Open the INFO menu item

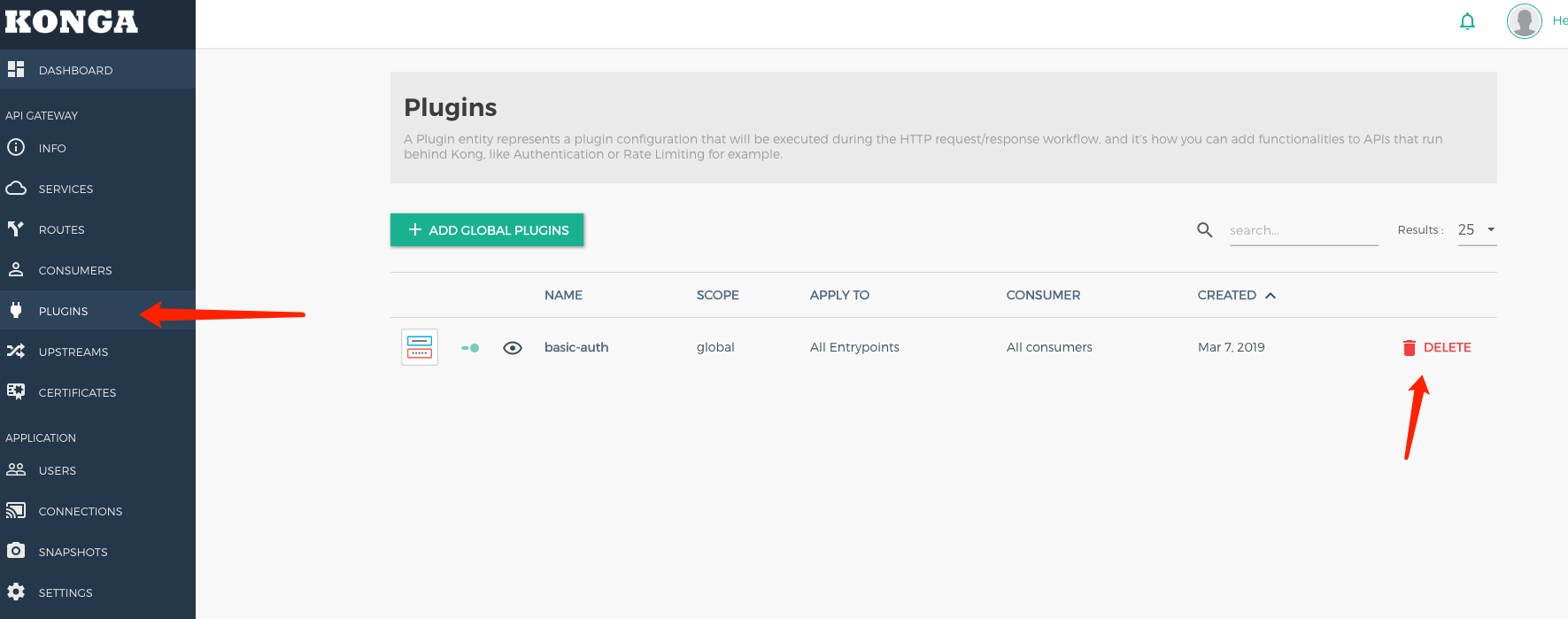click(97, 148)
